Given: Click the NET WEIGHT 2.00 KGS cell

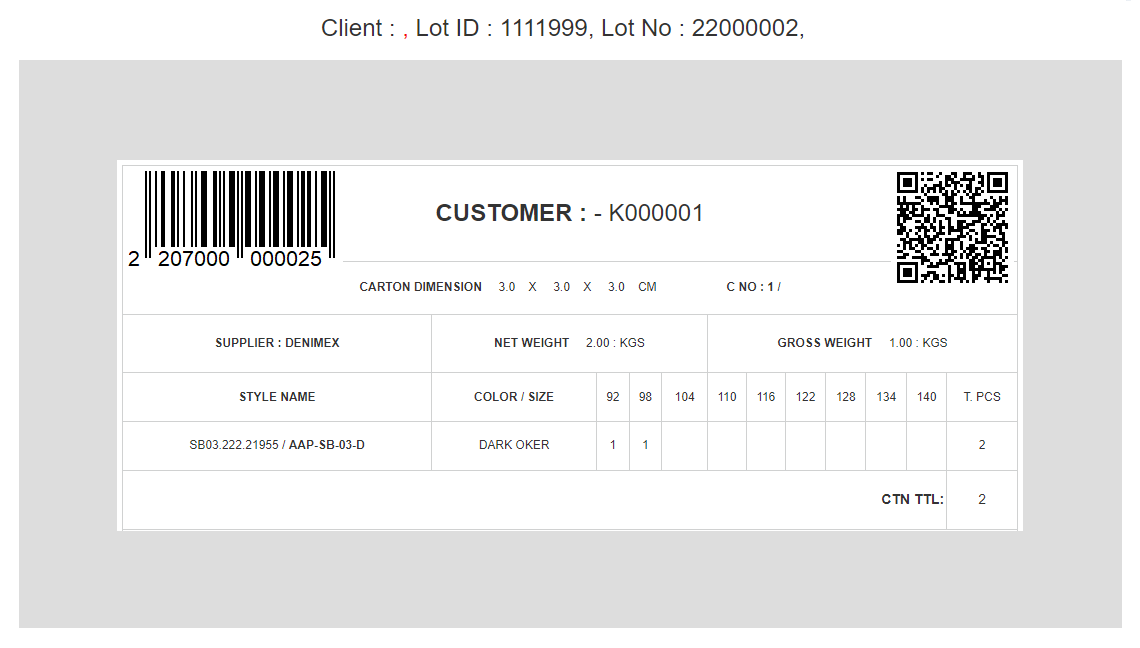Looking at the screenshot, I should [x=569, y=343].
